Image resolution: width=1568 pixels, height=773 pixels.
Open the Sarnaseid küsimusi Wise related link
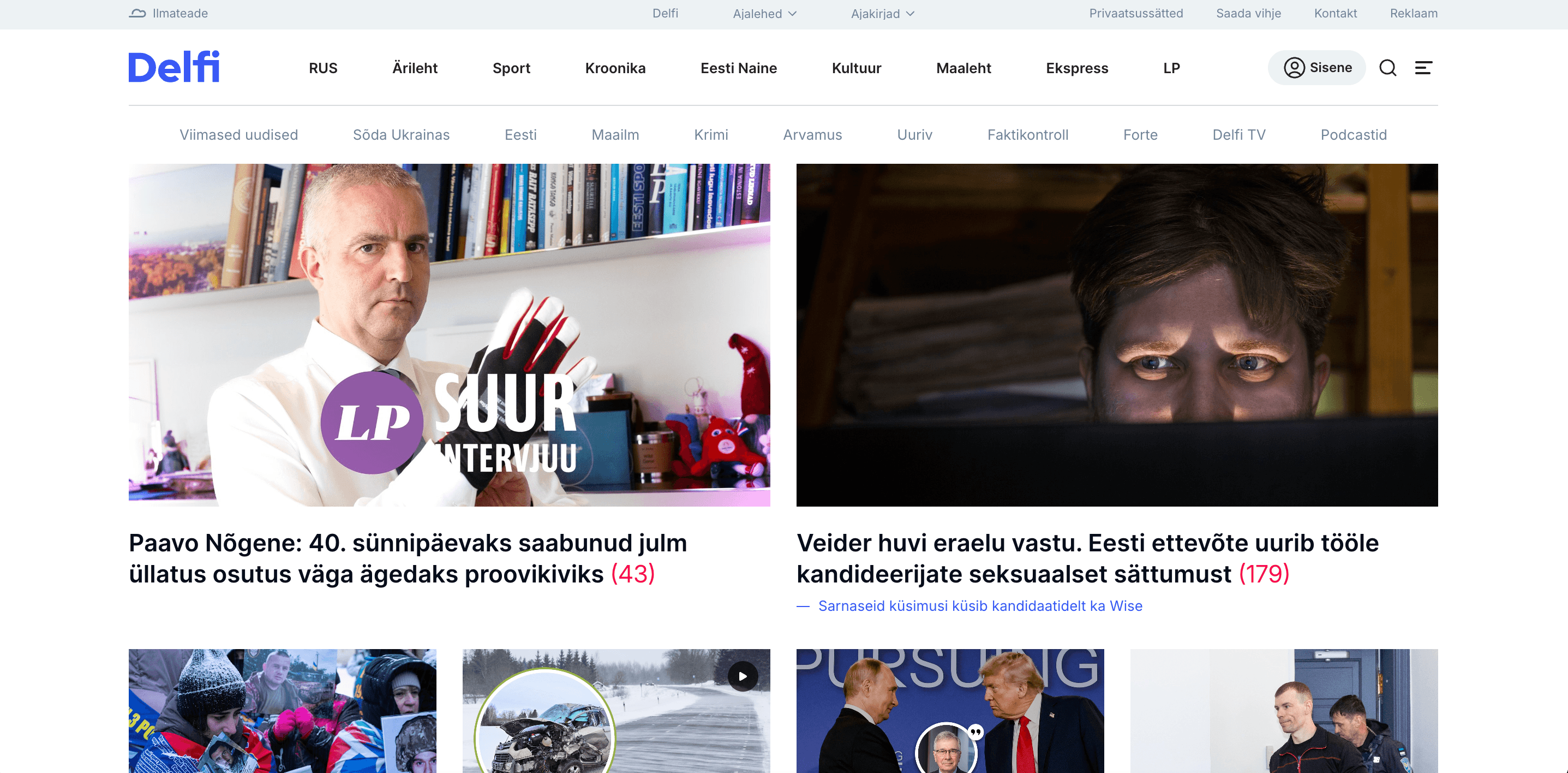pos(980,606)
